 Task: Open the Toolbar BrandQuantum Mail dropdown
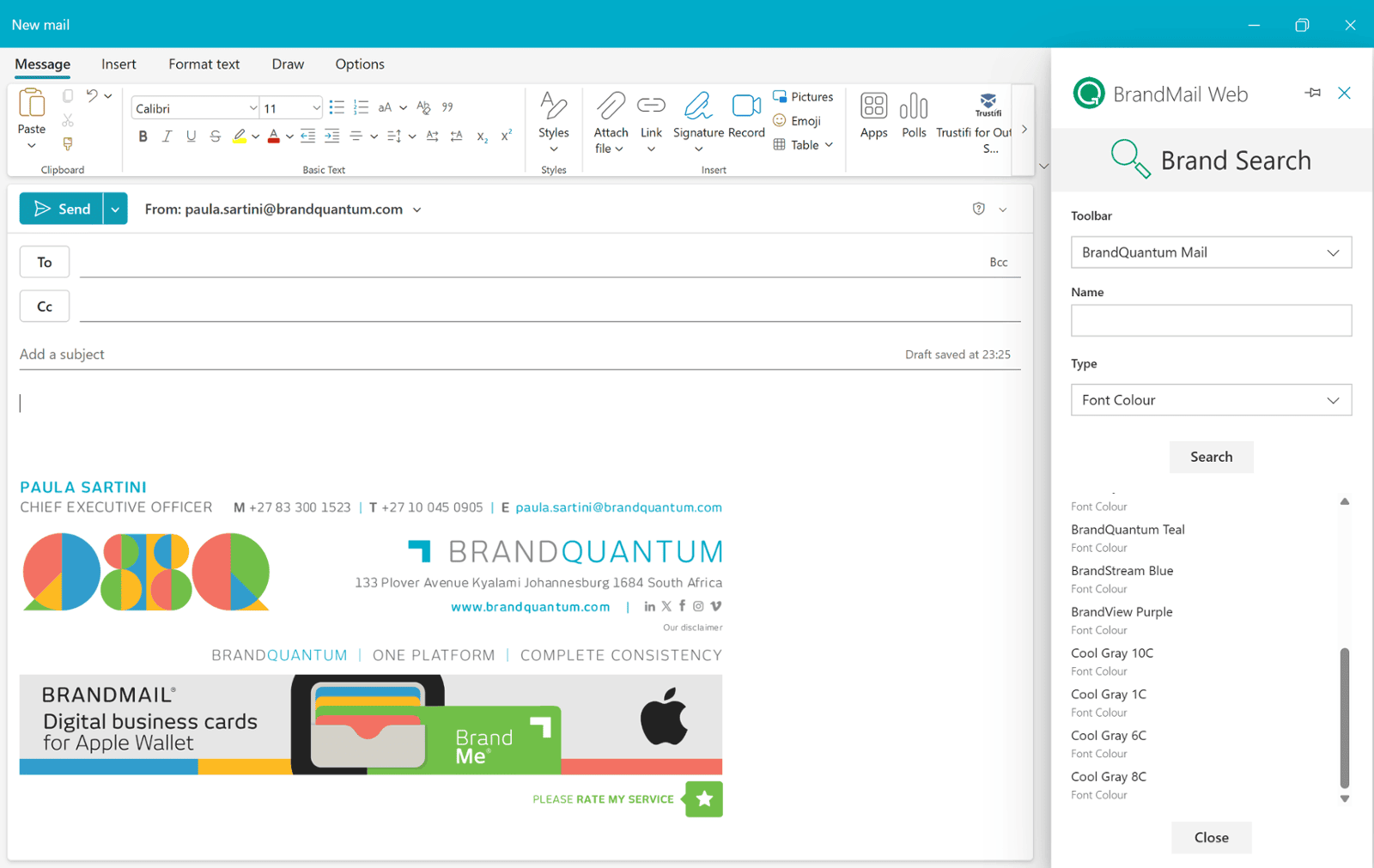pos(1211,252)
